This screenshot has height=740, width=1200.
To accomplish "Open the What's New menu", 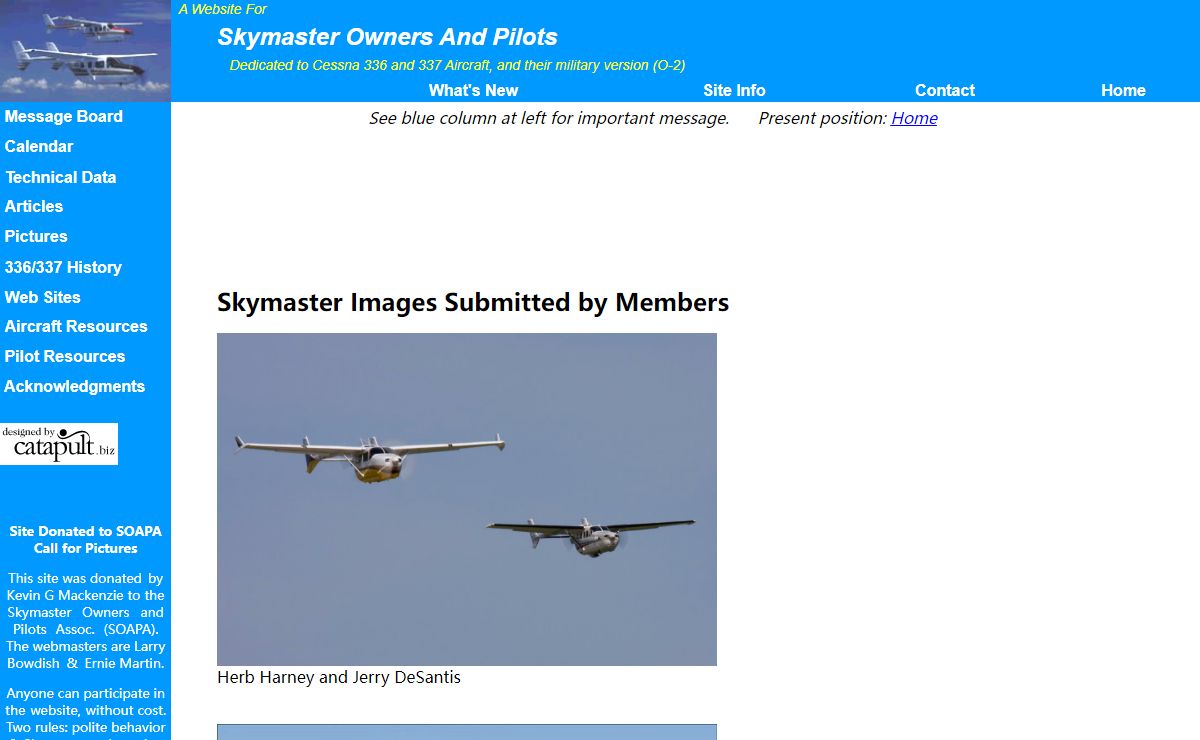I will point(473,90).
